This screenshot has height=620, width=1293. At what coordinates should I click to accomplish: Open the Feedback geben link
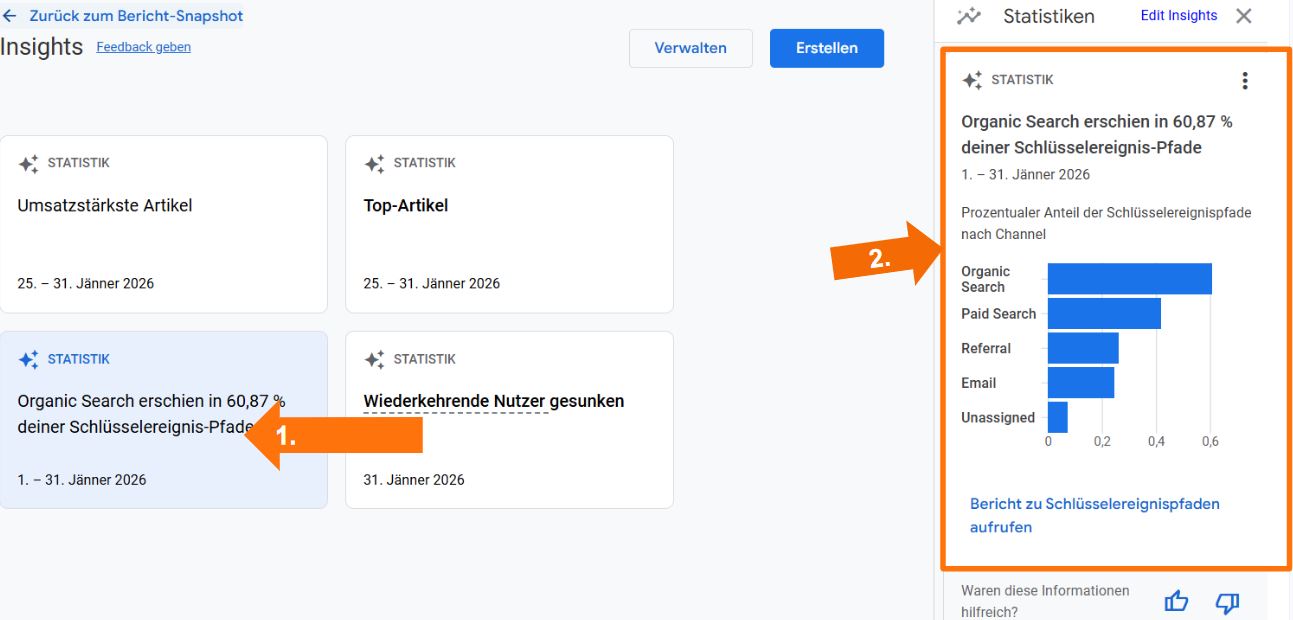coord(143,46)
